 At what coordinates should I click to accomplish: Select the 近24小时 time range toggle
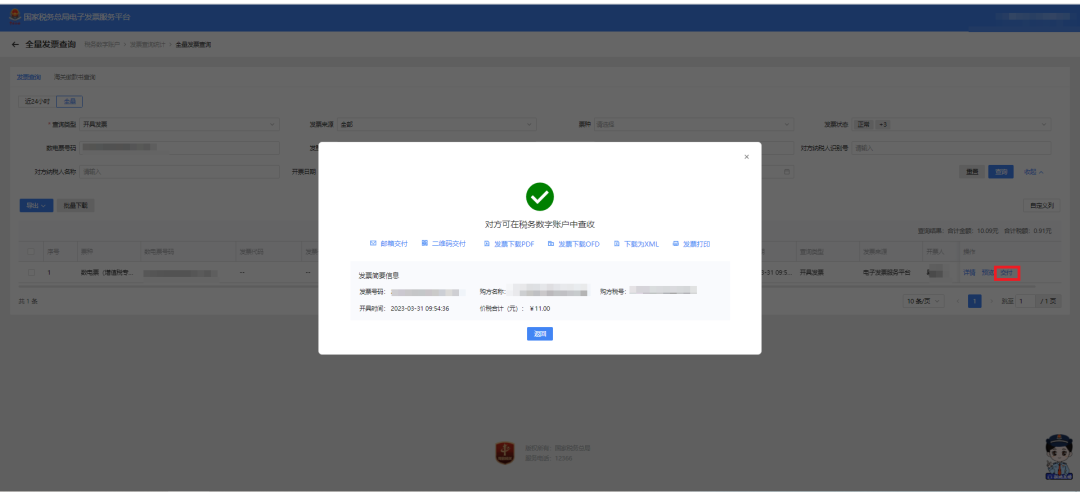tap(37, 101)
